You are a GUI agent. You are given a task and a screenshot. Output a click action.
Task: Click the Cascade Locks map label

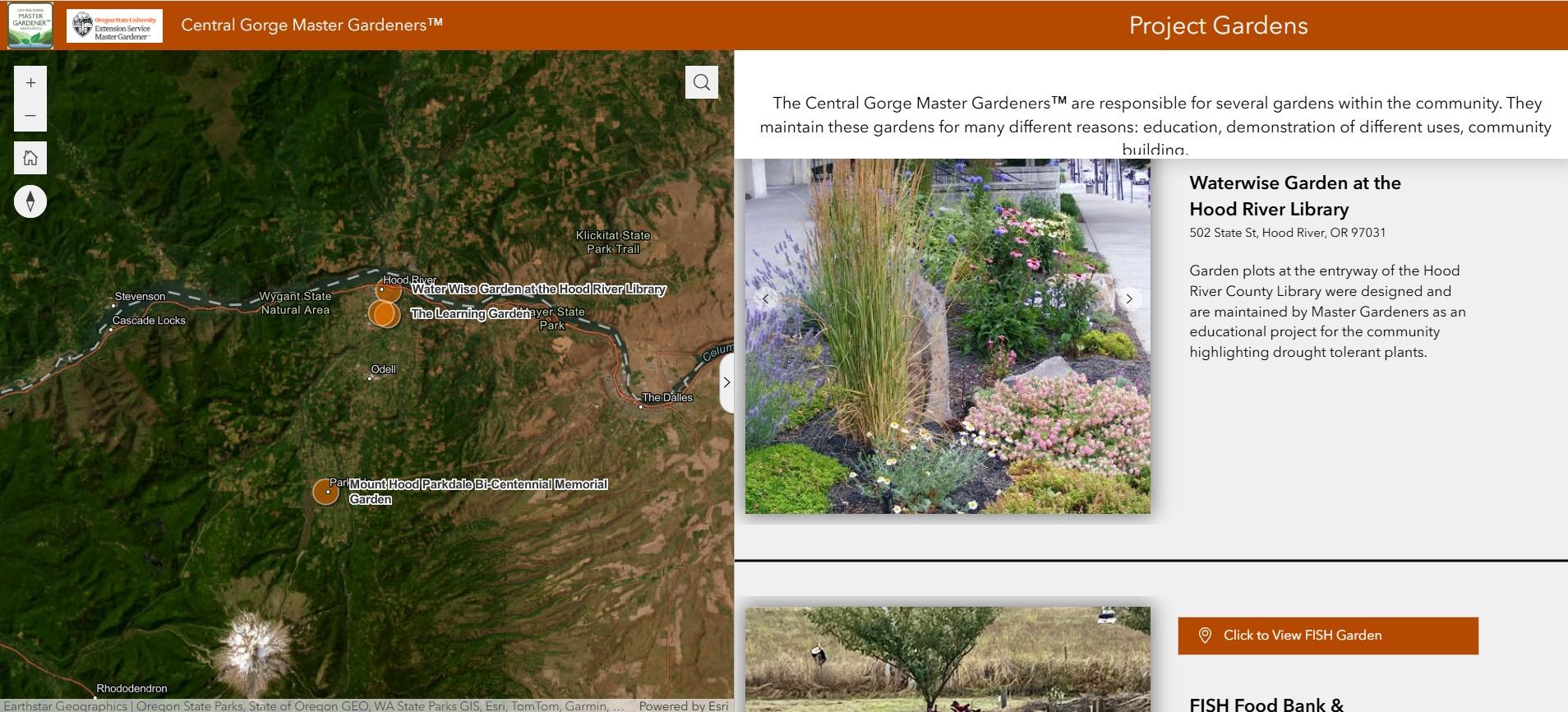tap(149, 321)
